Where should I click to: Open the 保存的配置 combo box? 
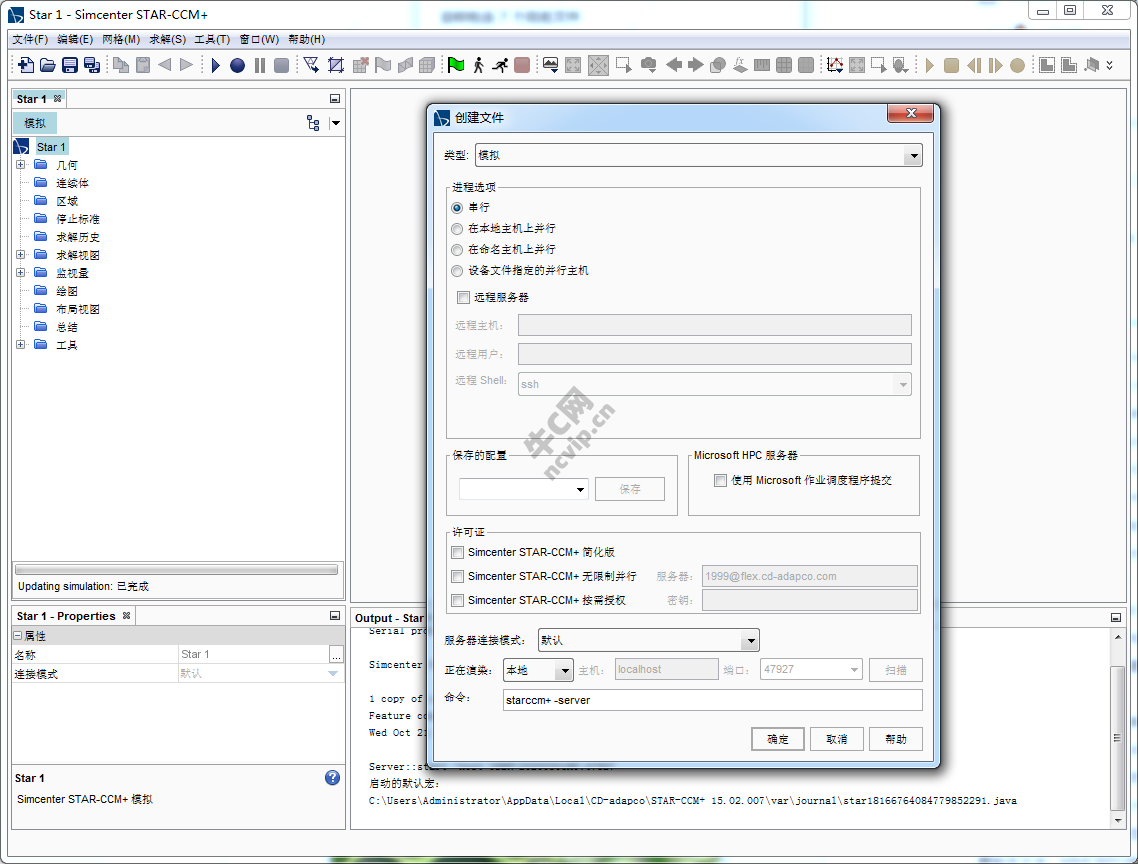(523, 489)
